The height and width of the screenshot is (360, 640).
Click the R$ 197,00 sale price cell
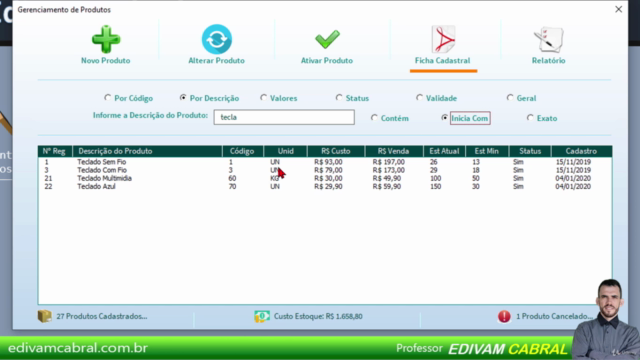(x=389, y=162)
